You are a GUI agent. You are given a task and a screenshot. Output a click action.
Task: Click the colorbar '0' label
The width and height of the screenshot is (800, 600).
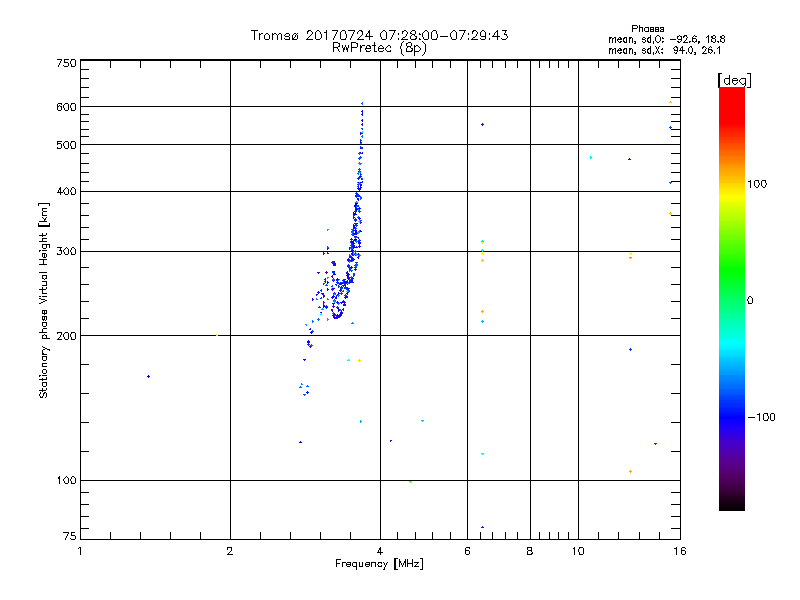point(750,300)
